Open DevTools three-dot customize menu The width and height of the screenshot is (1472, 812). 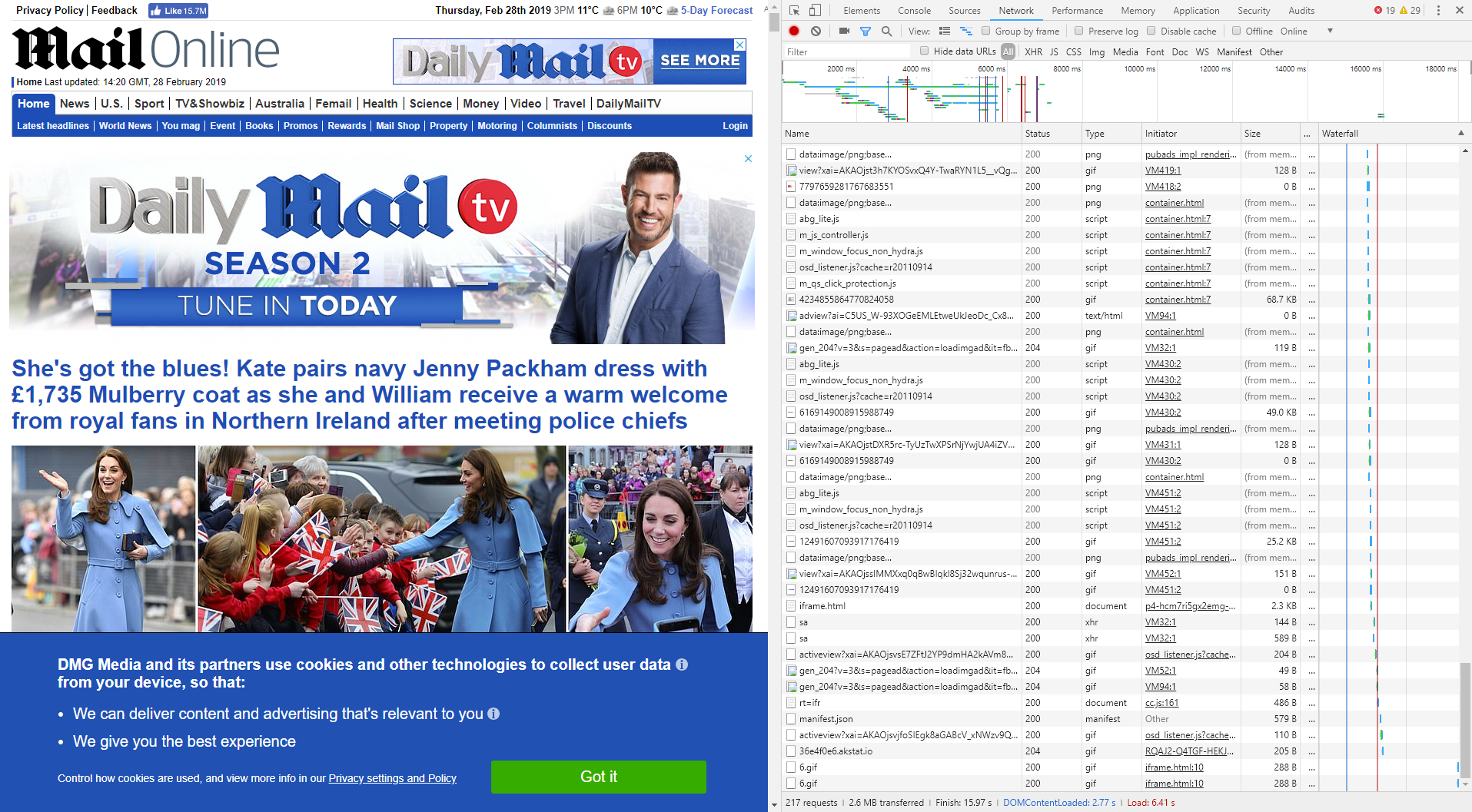coord(1438,11)
